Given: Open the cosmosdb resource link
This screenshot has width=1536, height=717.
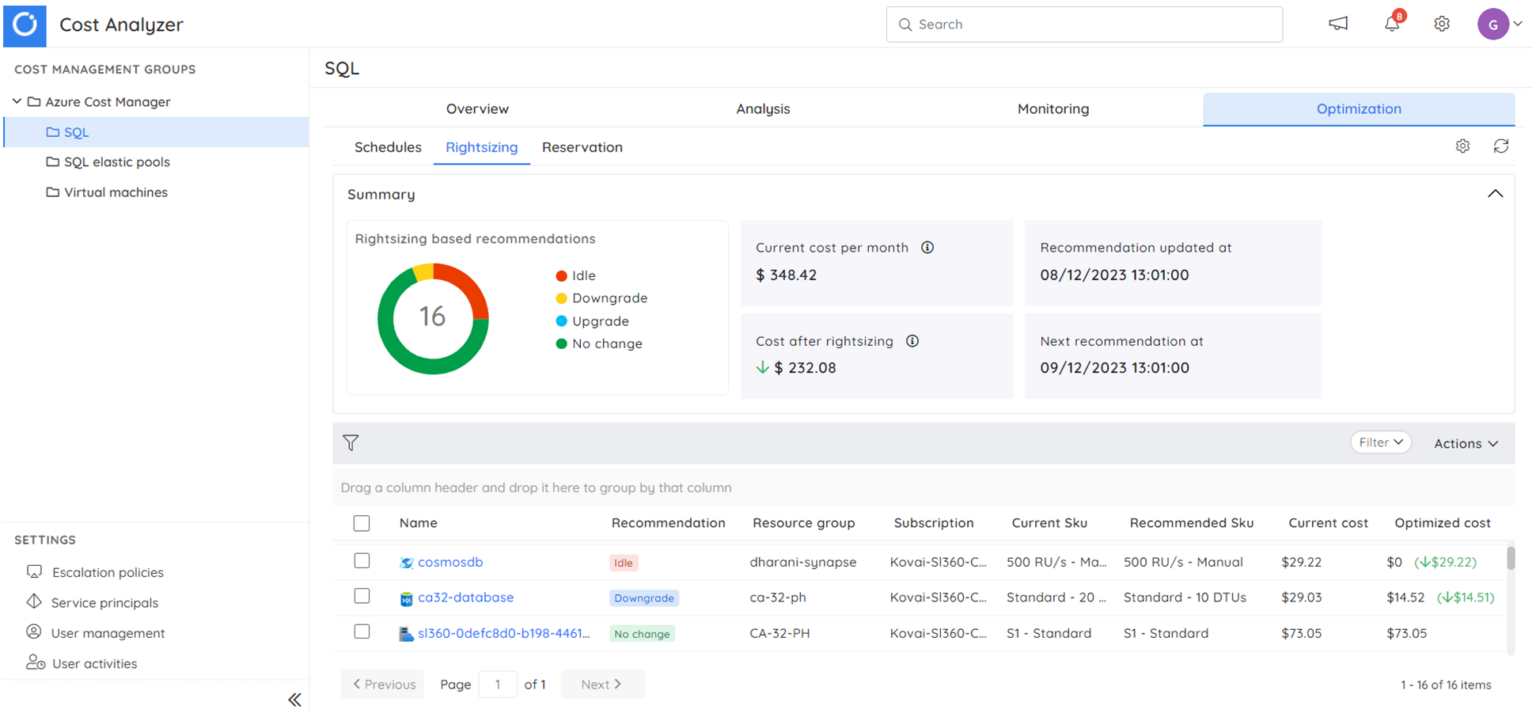Looking at the screenshot, I should click(451, 561).
